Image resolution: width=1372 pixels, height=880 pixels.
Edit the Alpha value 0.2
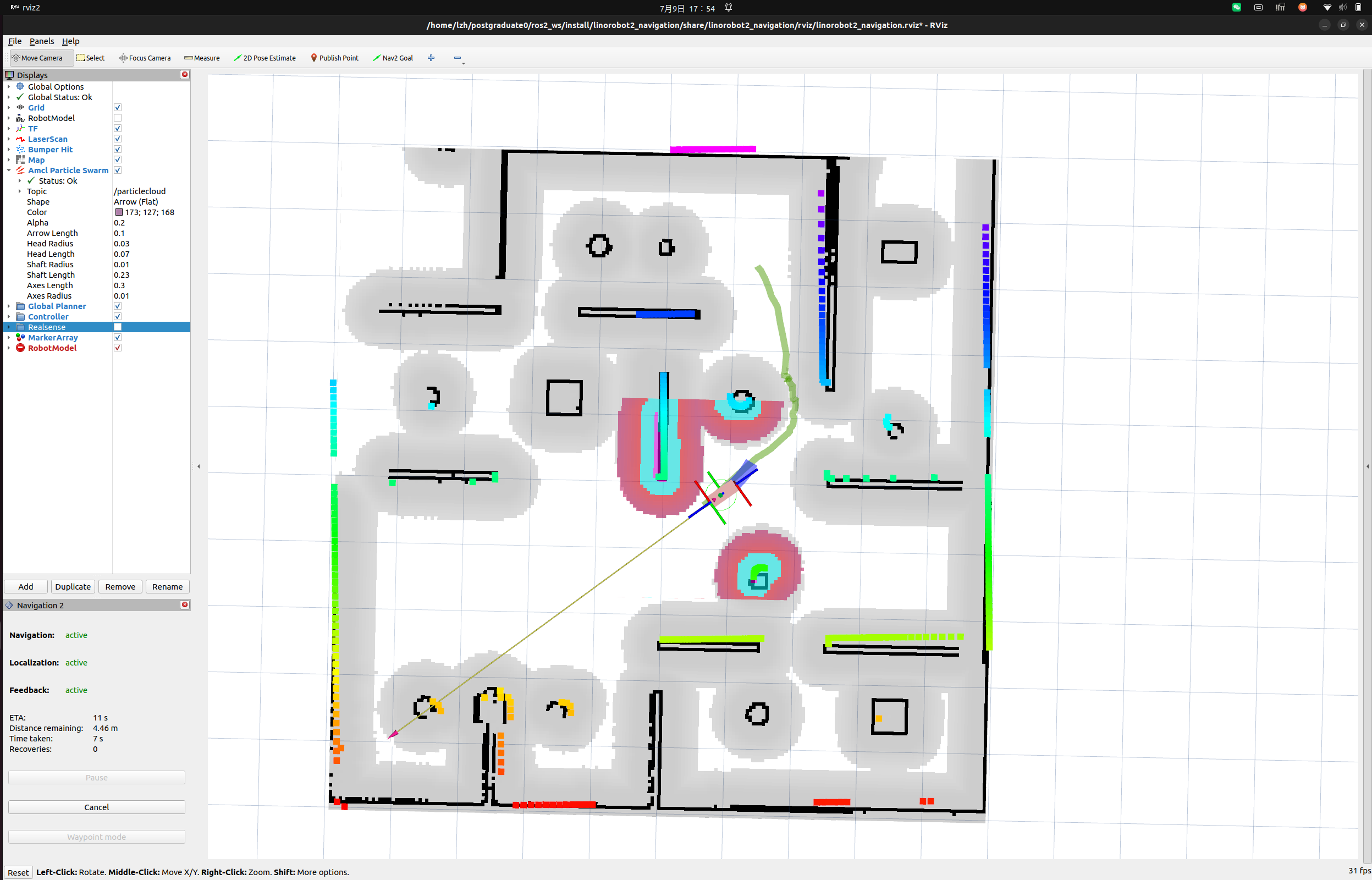point(151,223)
